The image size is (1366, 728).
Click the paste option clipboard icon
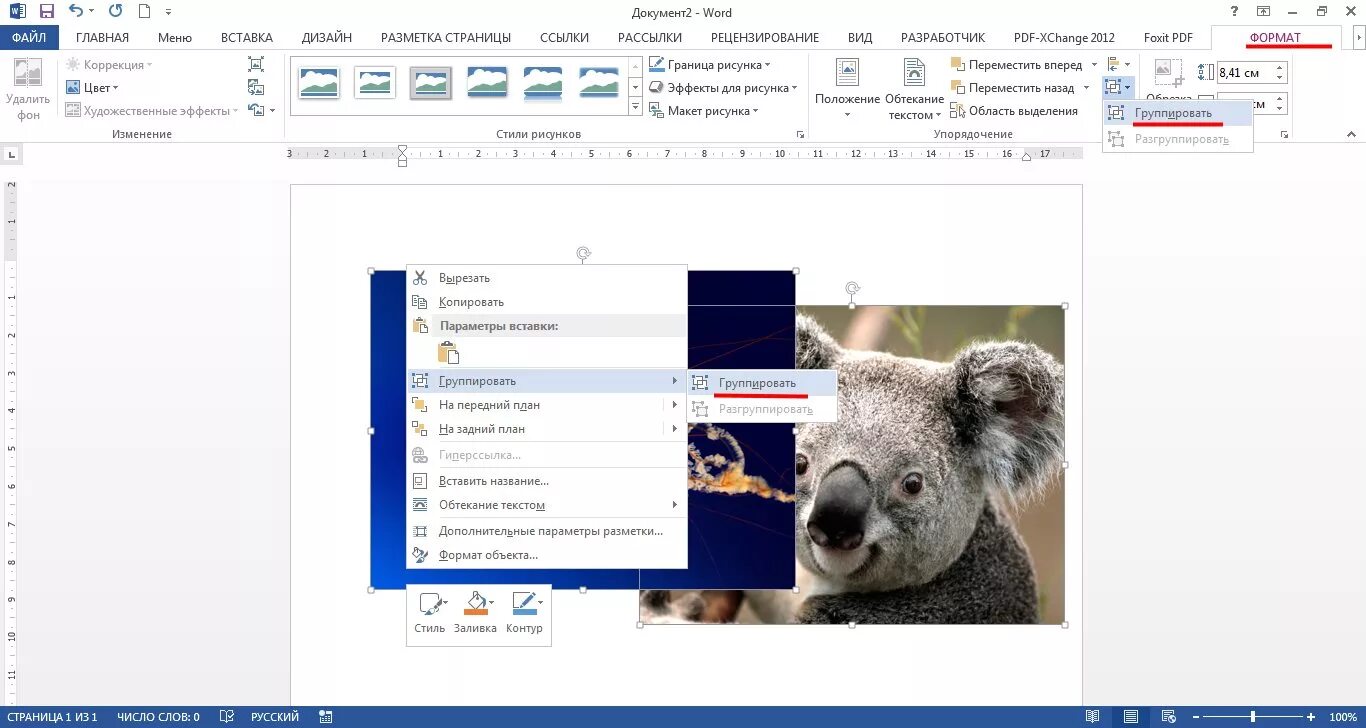pos(449,352)
